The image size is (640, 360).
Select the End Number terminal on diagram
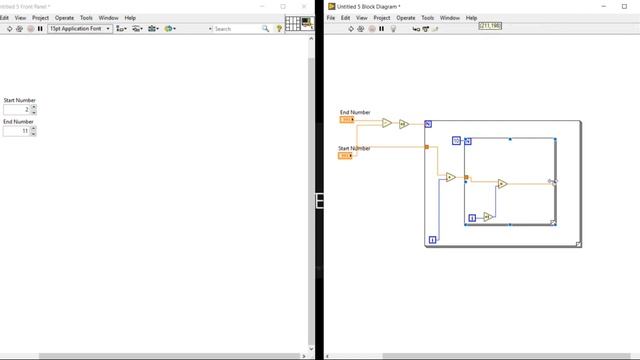coord(347,120)
